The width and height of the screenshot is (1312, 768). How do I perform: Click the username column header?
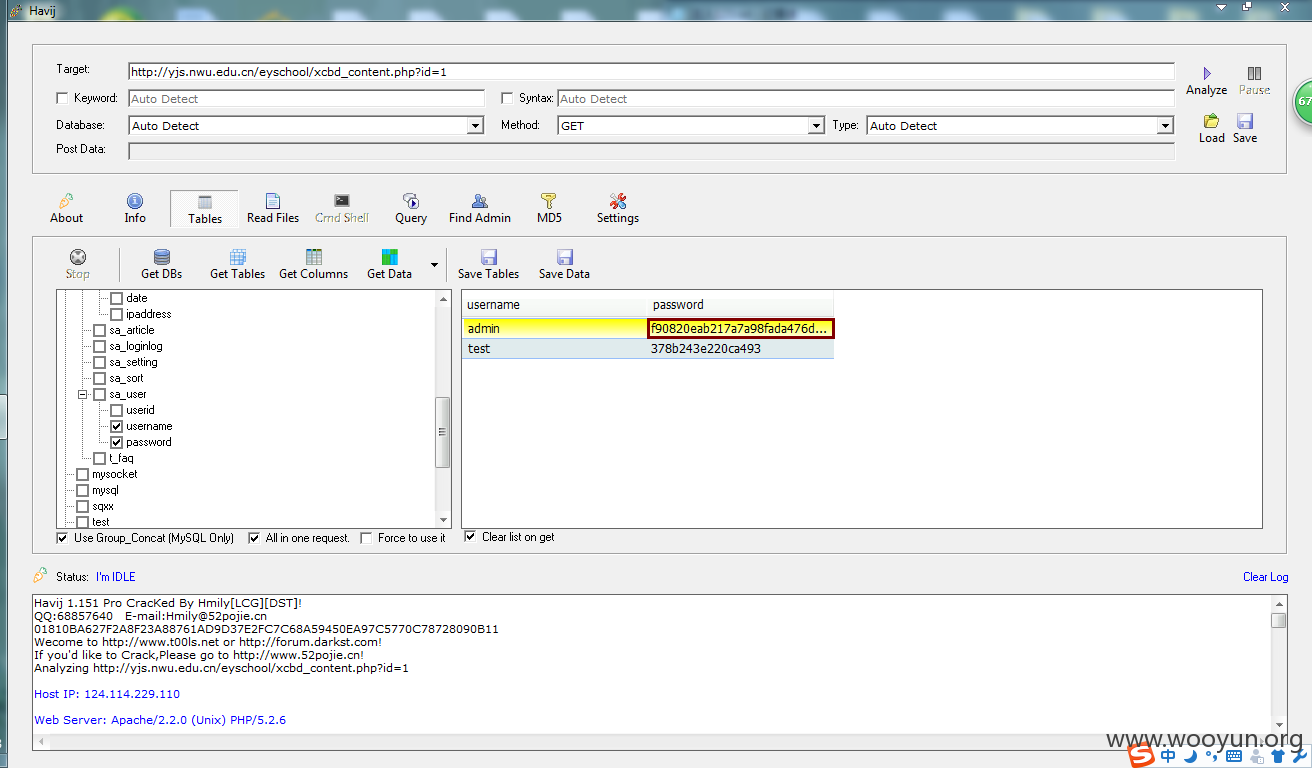(555, 304)
